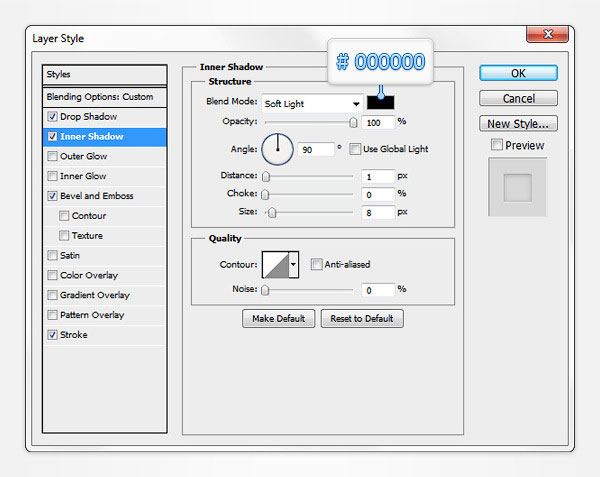The image size is (600, 477).
Task: Select the Inner Glow style label
Action: pos(83,176)
